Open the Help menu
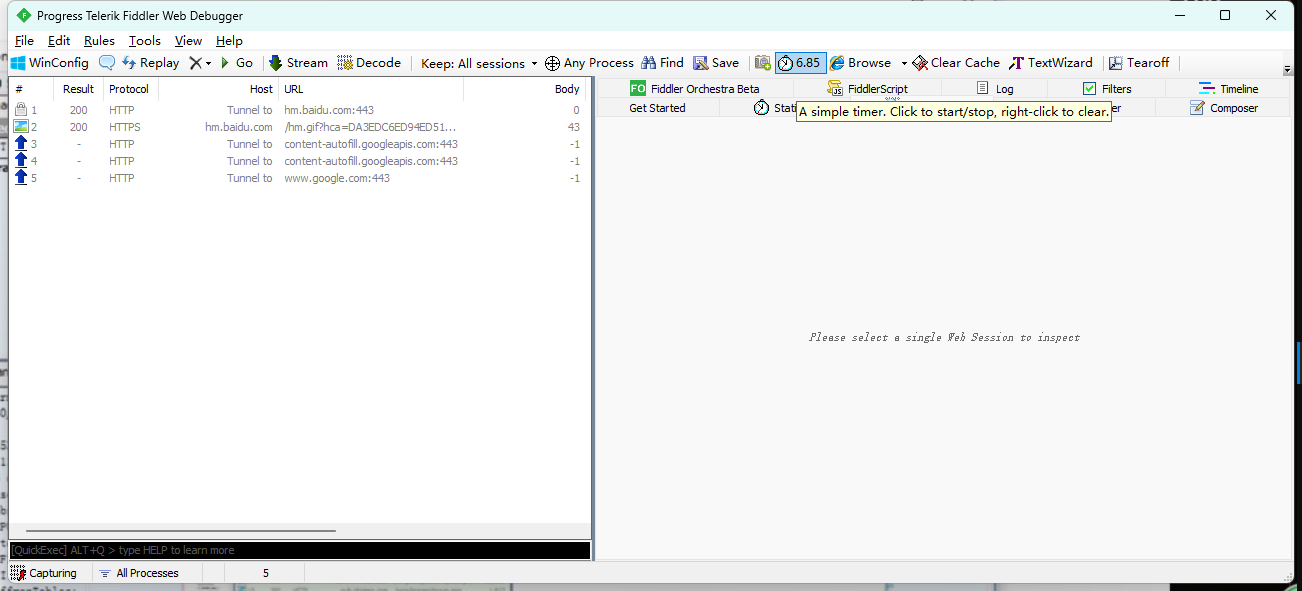 (x=229, y=41)
